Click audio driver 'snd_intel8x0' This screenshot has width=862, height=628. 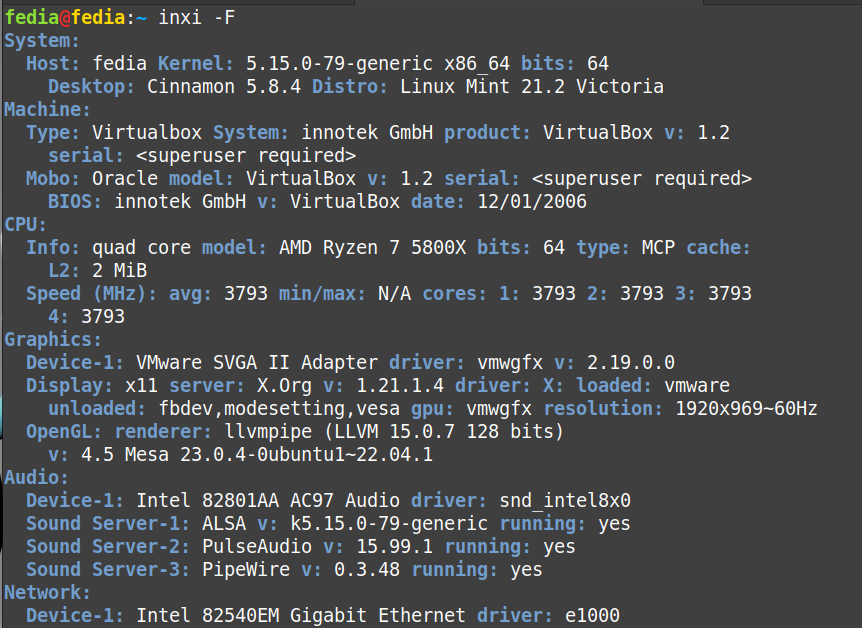565,501
